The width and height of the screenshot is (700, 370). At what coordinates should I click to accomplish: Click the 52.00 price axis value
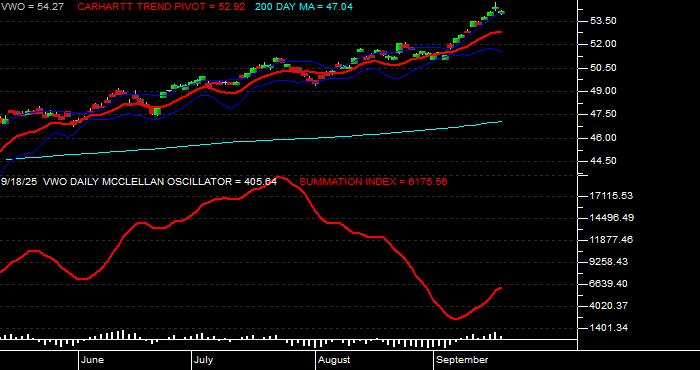click(603, 44)
